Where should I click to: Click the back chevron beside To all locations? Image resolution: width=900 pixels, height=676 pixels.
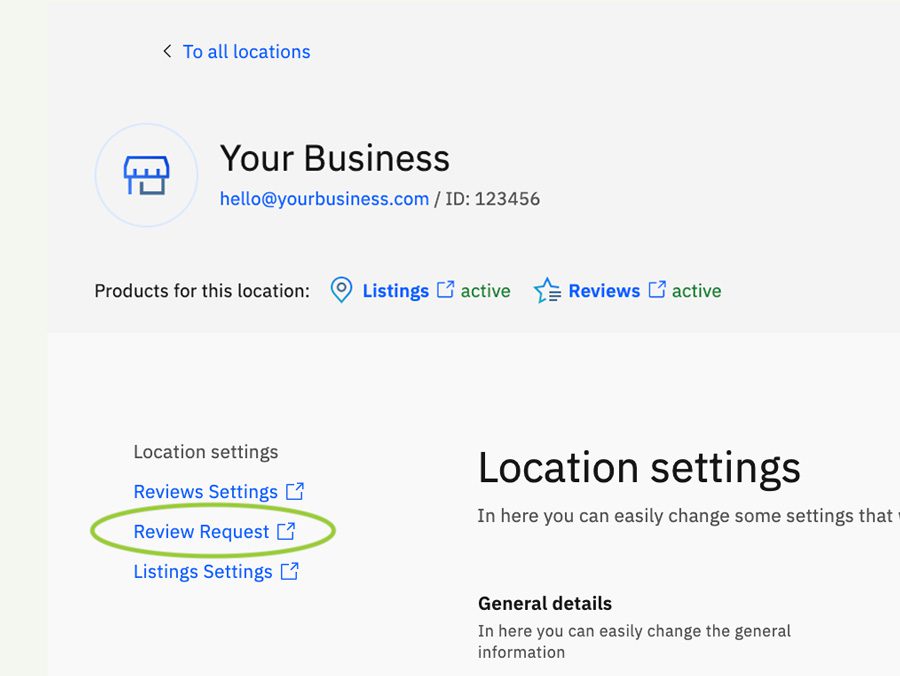click(167, 52)
